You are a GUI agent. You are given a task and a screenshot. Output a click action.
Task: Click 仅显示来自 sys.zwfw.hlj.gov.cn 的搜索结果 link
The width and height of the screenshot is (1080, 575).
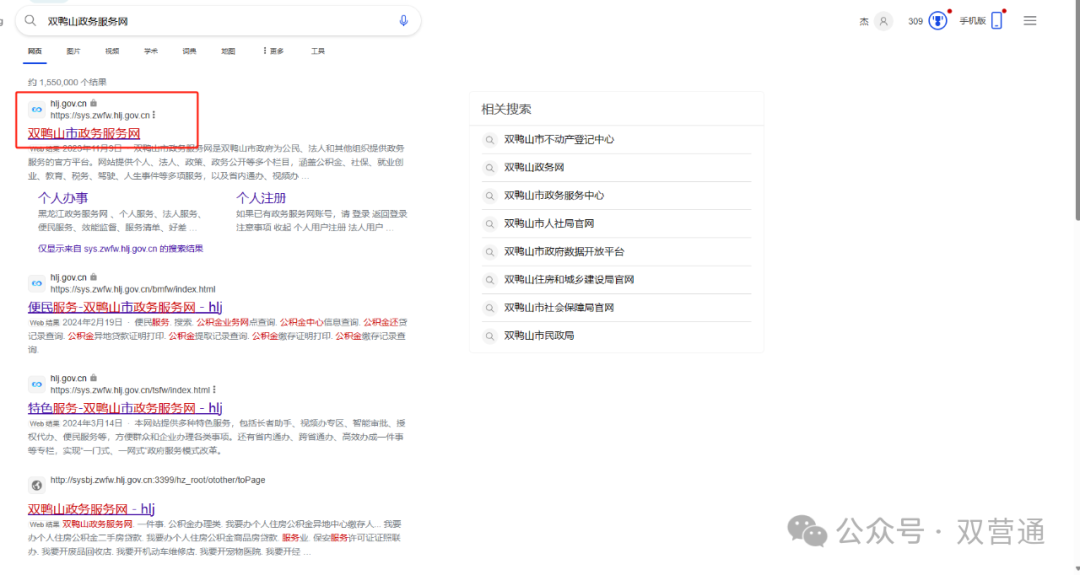pyautogui.click(x=121, y=249)
